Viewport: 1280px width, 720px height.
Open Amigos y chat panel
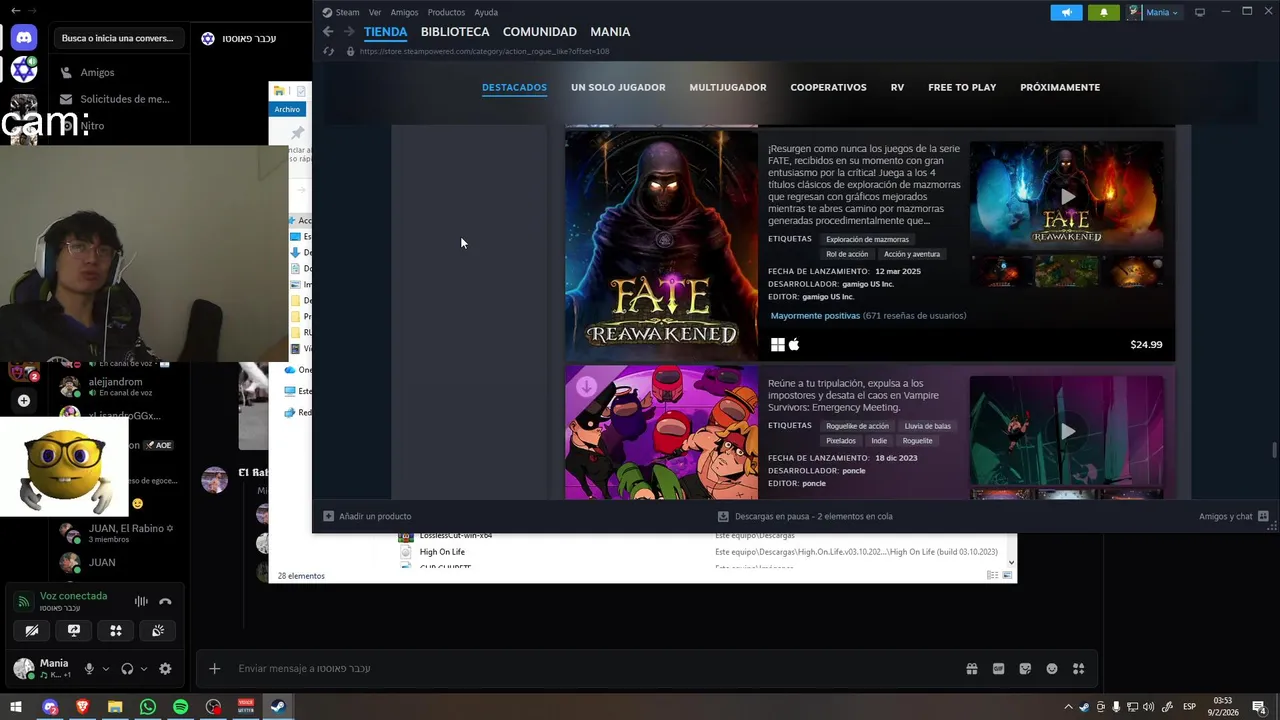[x=1234, y=516]
